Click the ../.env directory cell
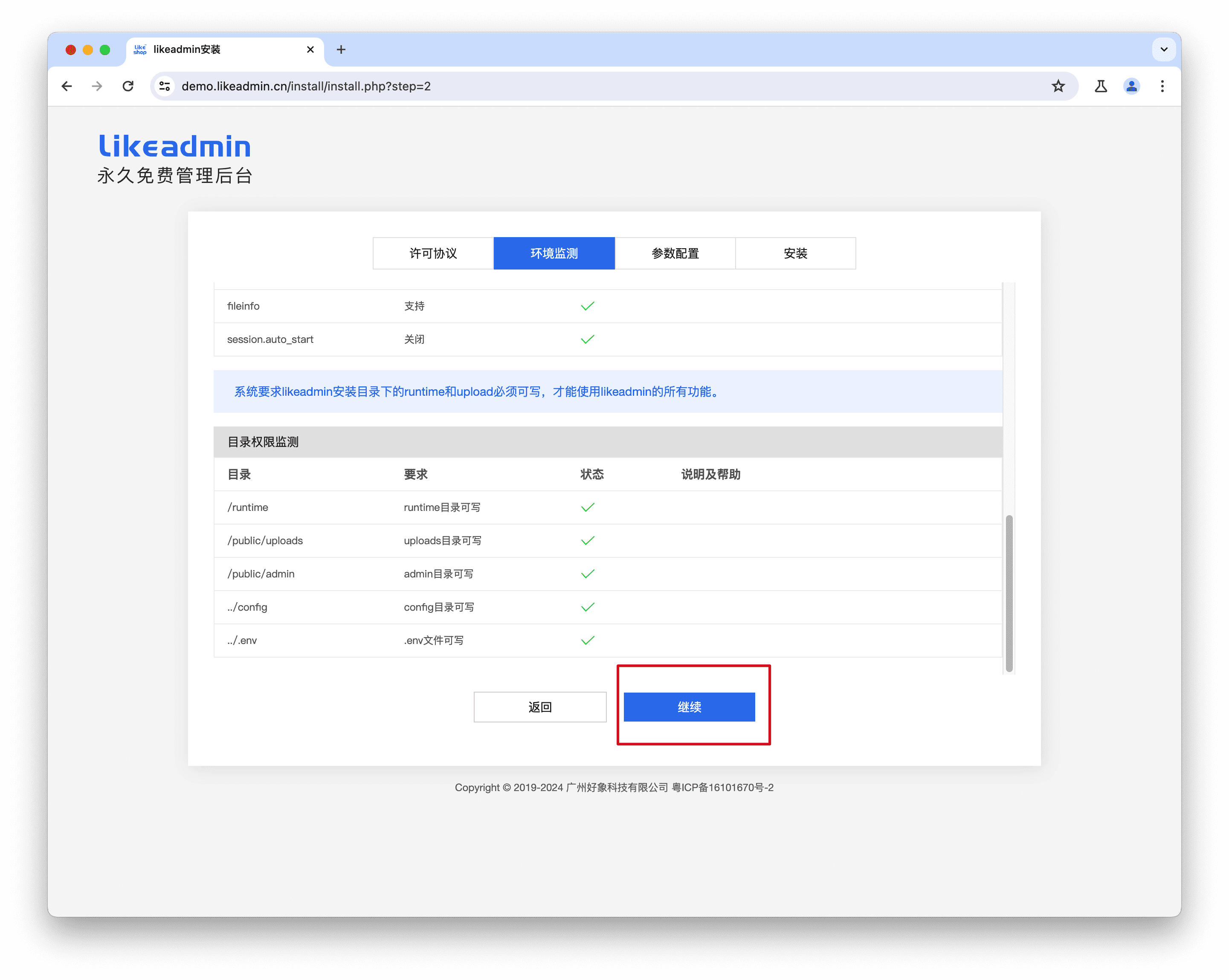The image size is (1229, 980). point(242,640)
